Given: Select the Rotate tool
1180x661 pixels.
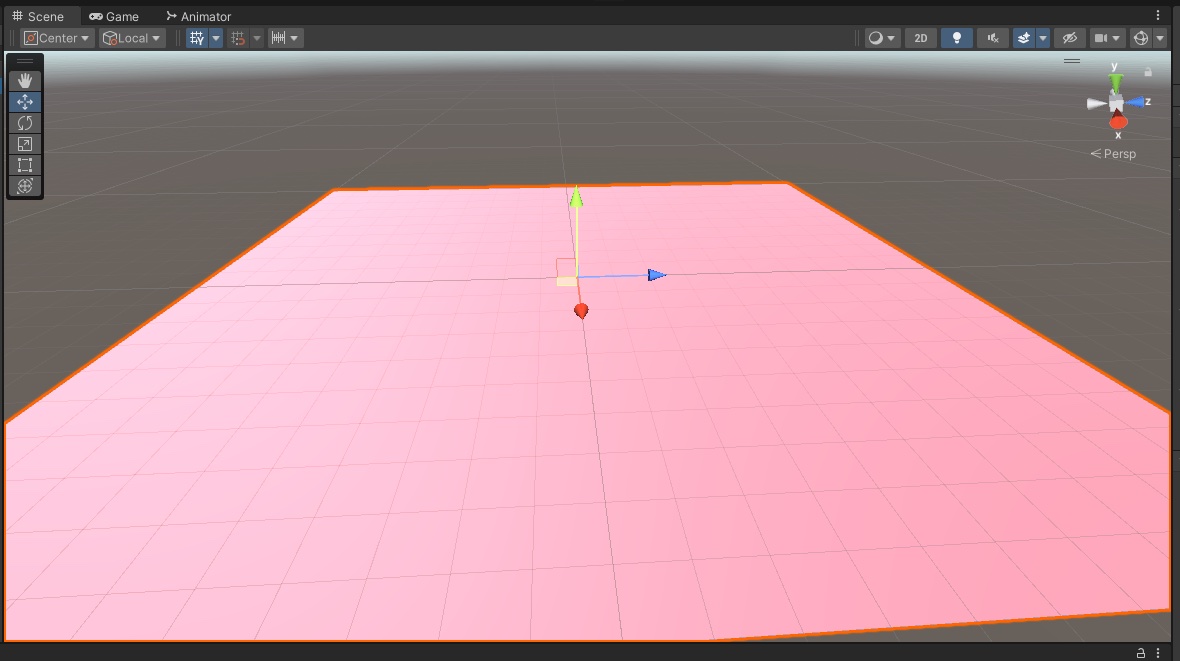Looking at the screenshot, I should tap(25, 123).
